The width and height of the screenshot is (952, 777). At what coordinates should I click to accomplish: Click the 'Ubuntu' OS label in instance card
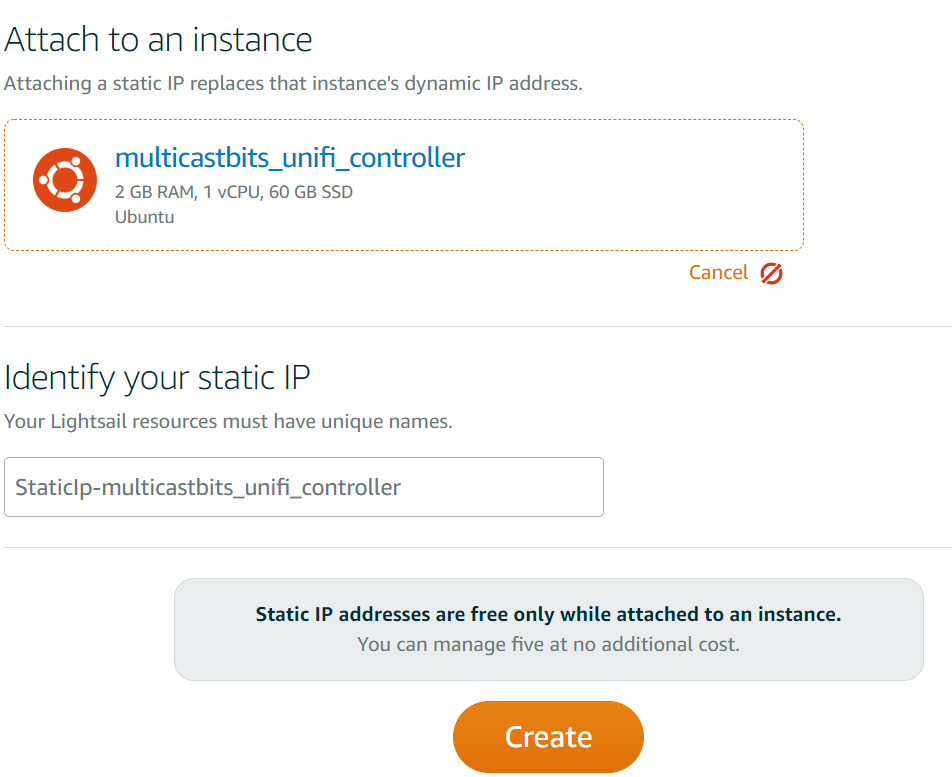[x=144, y=217]
